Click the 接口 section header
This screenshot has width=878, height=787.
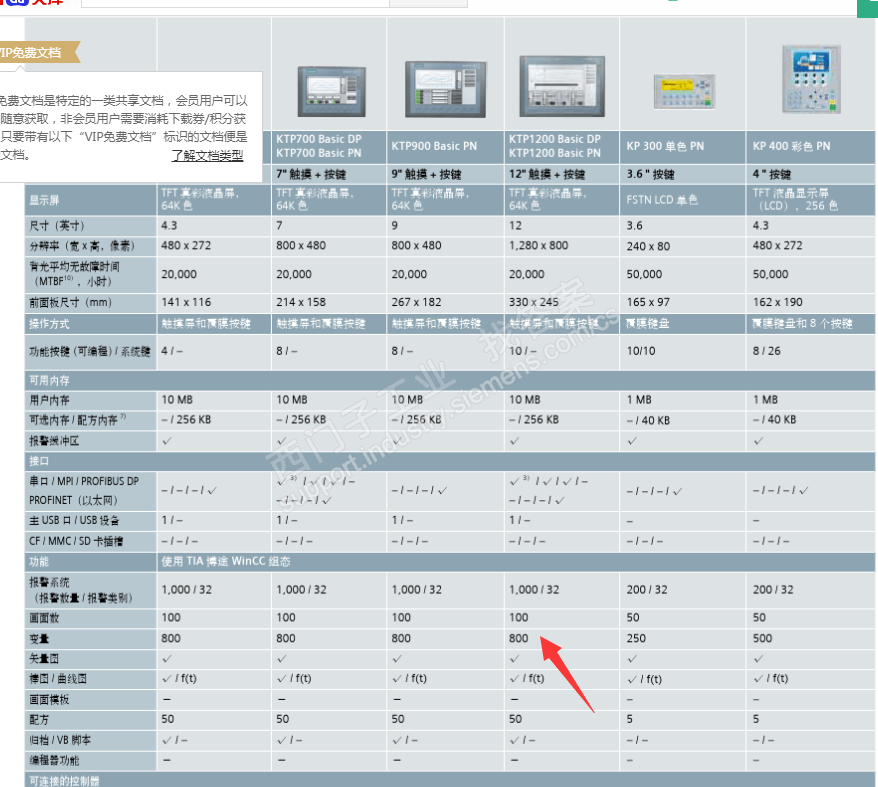click(x=450, y=462)
